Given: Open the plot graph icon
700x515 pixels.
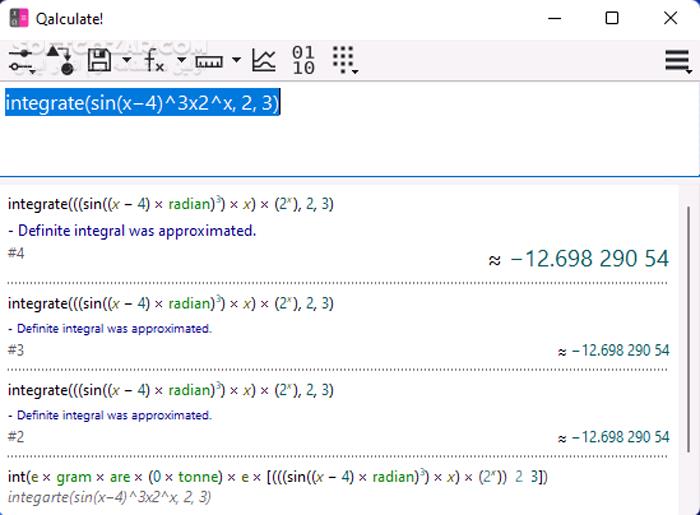Looking at the screenshot, I should click(263, 61).
